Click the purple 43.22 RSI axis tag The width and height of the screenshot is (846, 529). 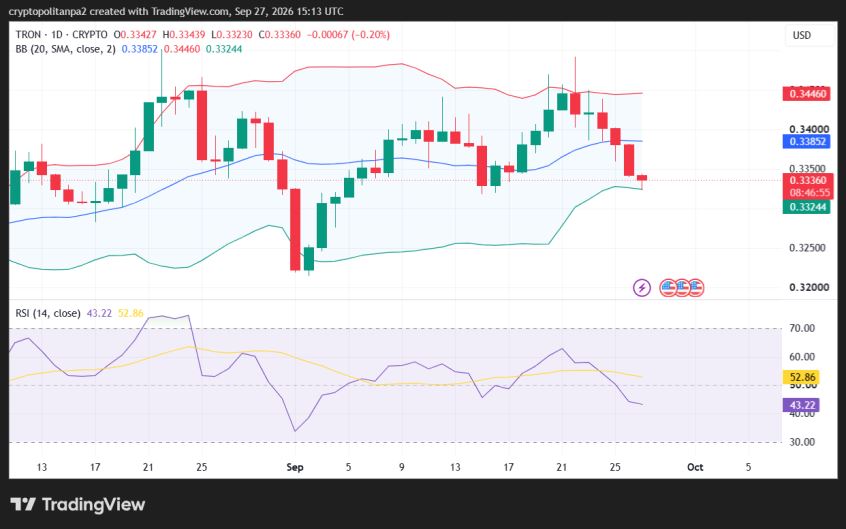[801, 405]
